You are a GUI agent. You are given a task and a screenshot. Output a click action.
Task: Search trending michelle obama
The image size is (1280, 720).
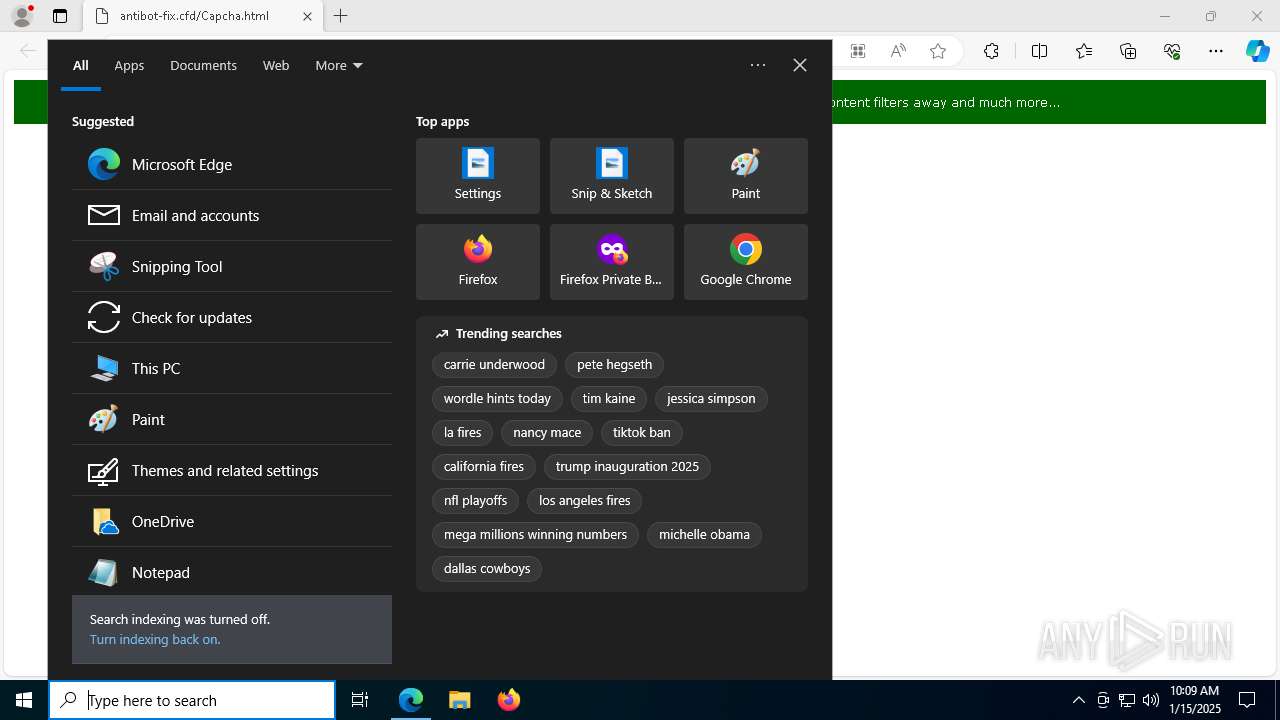pyautogui.click(x=704, y=534)
